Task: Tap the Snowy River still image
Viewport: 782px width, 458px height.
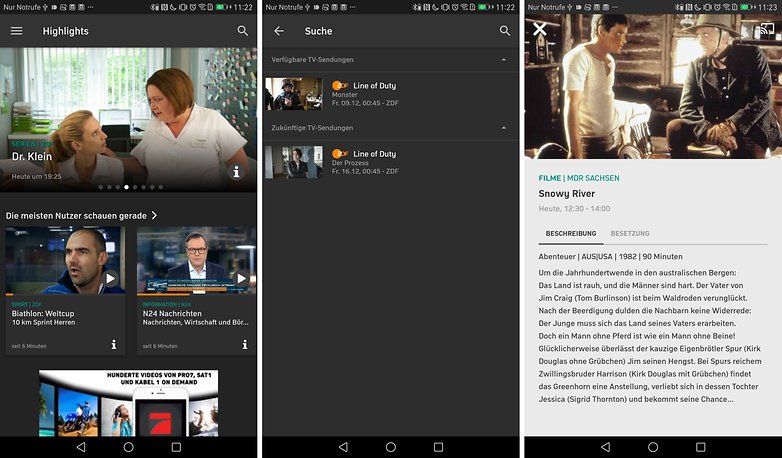Action: coord(653,86)
